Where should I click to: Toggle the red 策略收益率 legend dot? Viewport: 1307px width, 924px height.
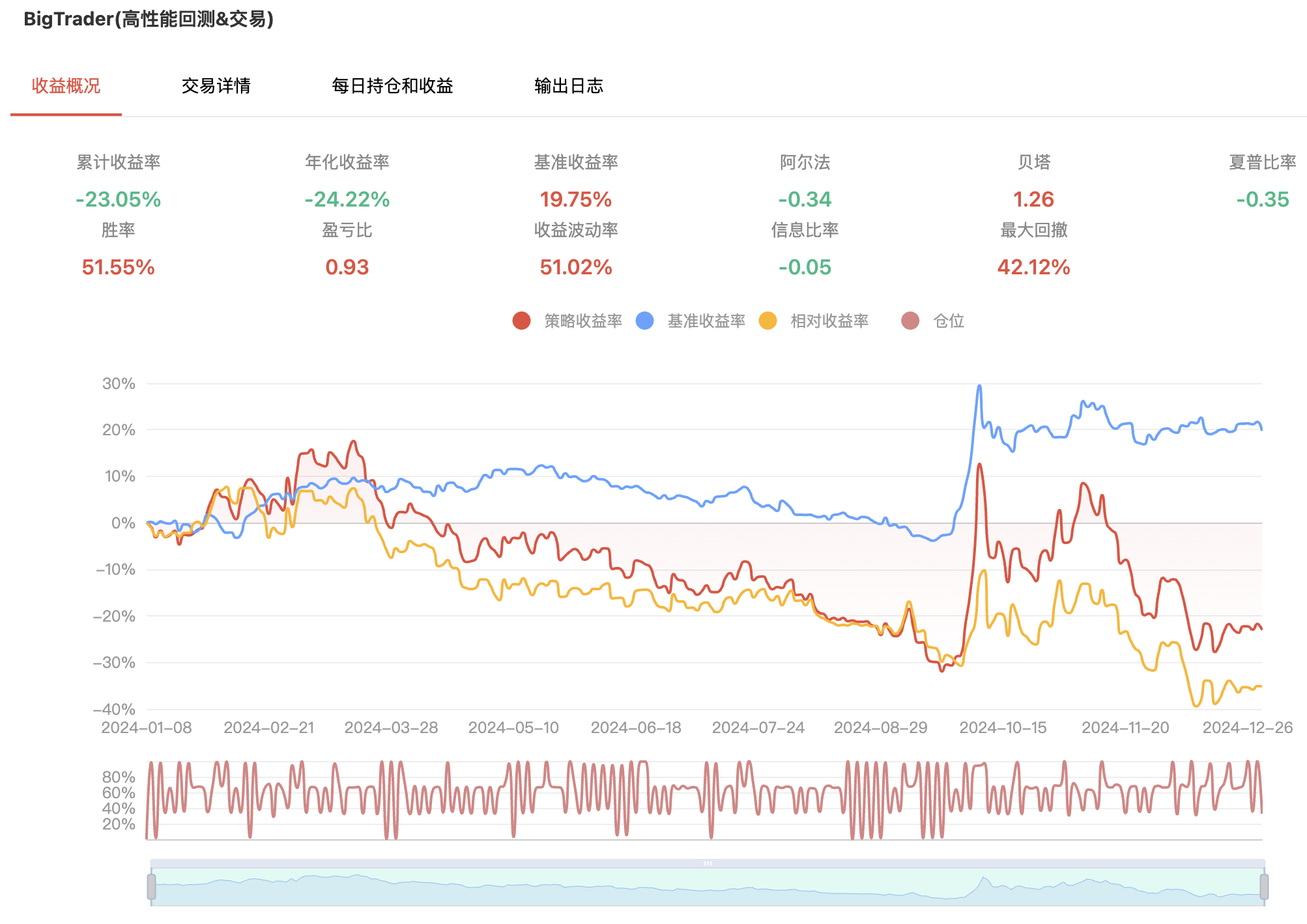coord(521,321)
